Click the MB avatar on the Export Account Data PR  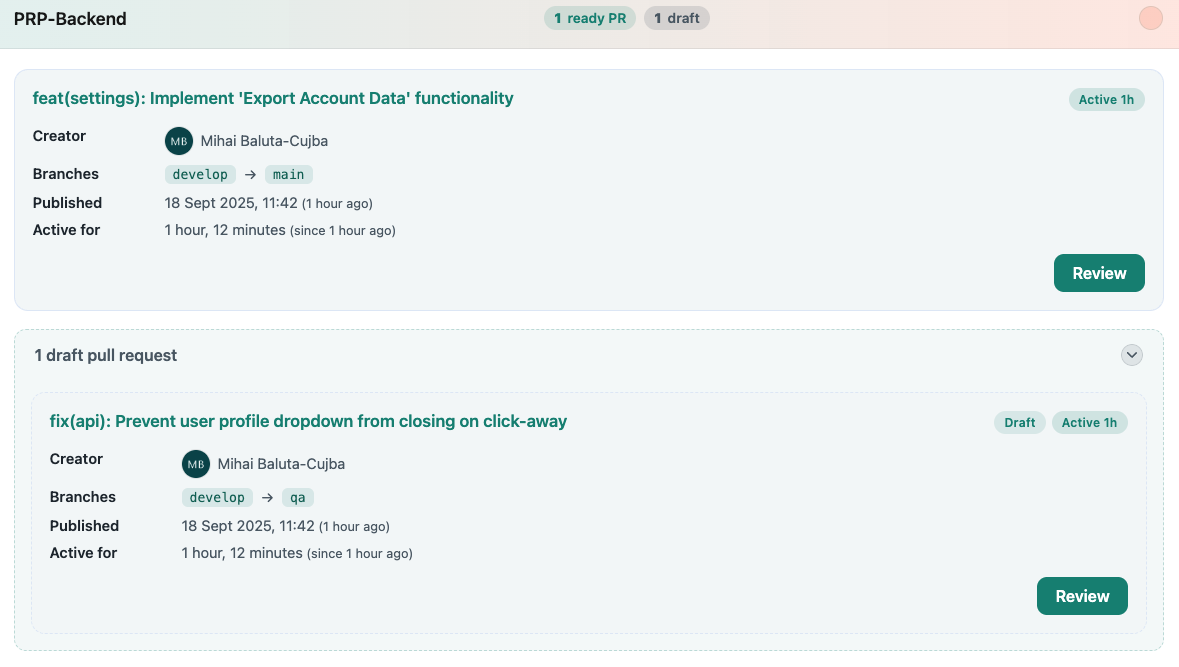(x=179, y=141)
